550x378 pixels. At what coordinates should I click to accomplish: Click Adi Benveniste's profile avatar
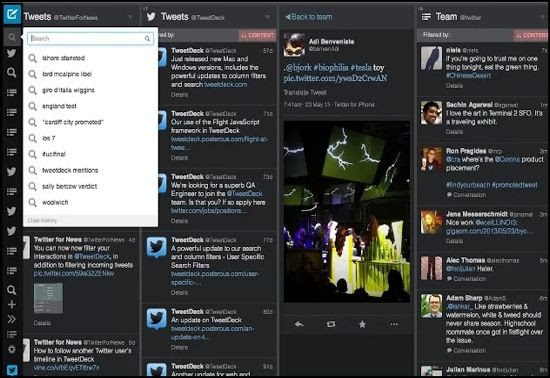(x=294, y=45)
